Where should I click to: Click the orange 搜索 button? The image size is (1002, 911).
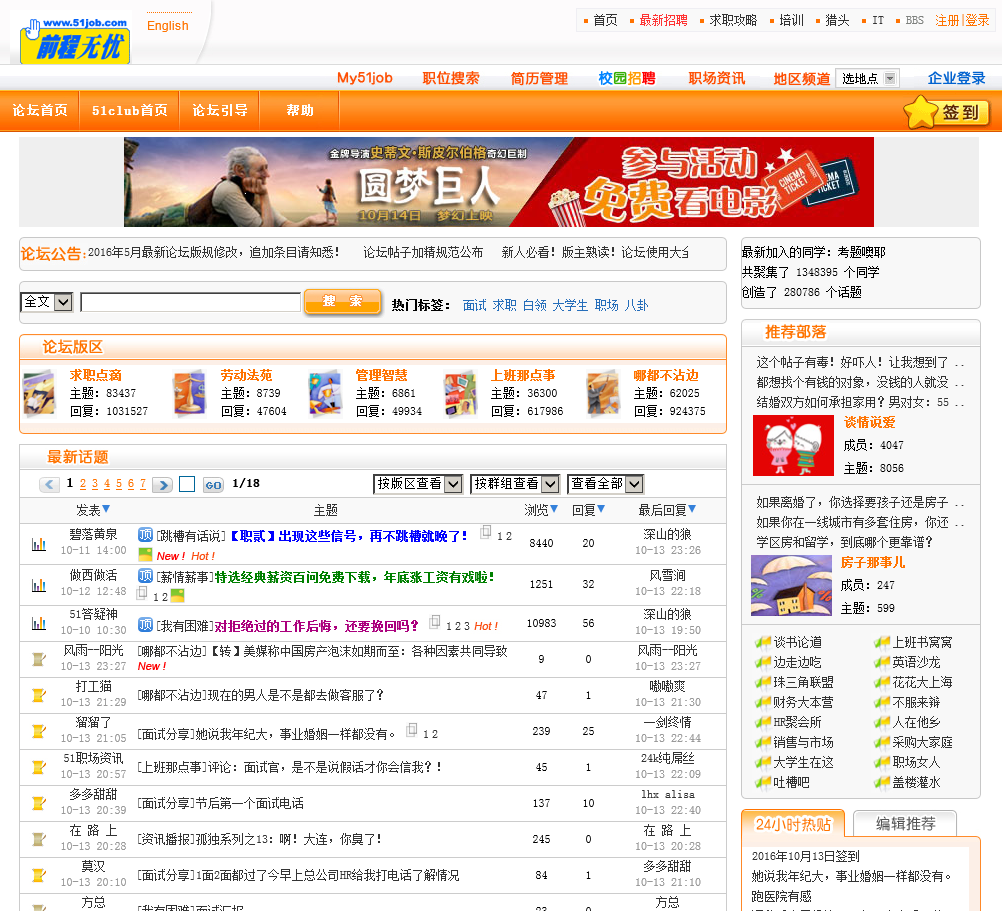343,302
